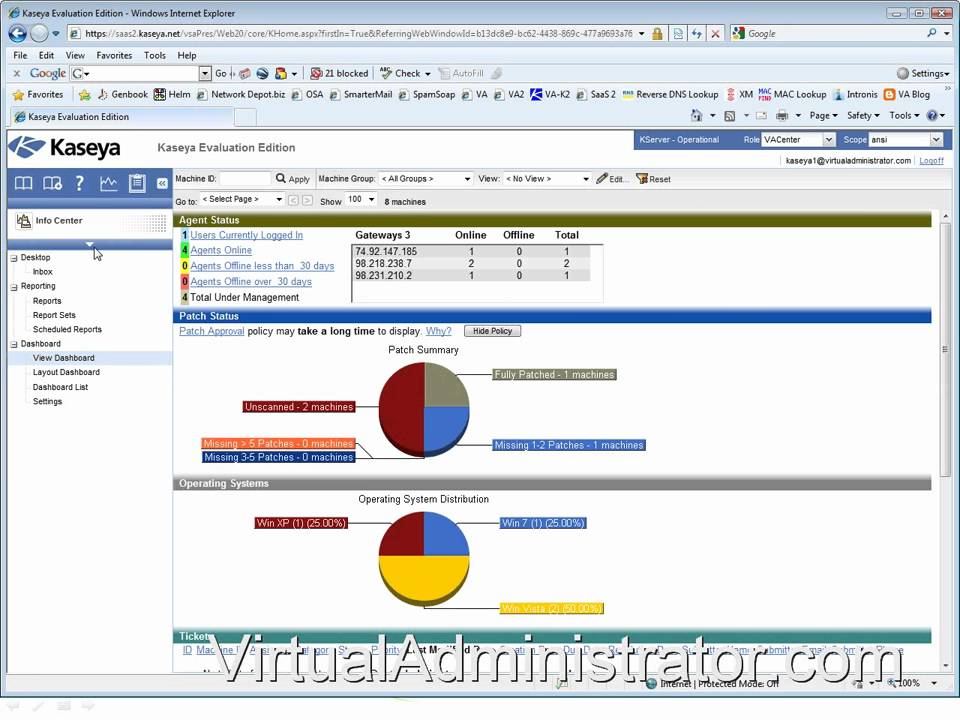Image resolution: width=960 pixels, height=720 pixels.
Task: Click the Missing 1-2 Patches pie label
Action: pyautogui.click(x=569, y=445)
